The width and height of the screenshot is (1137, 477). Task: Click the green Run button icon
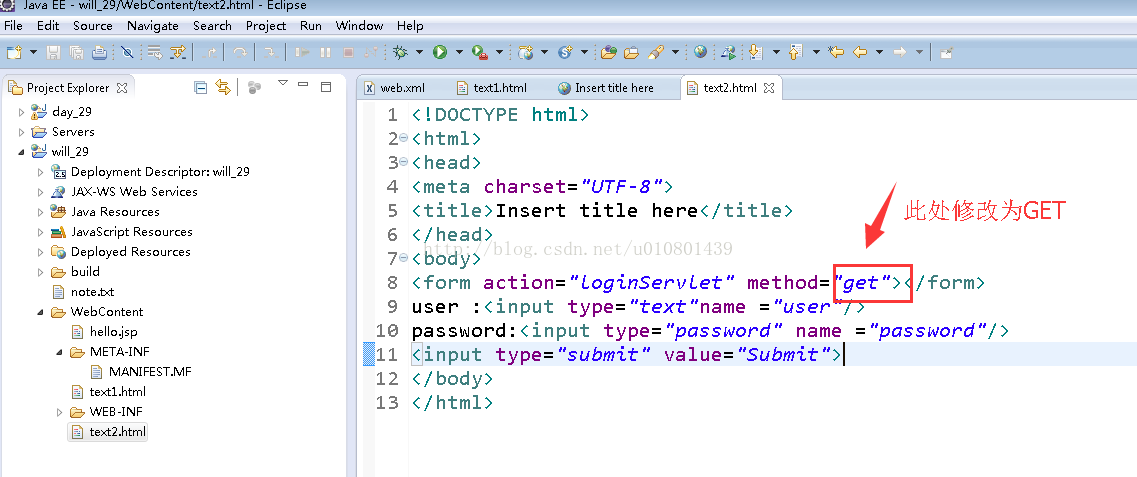pyautogui.click(x=439, y=52)
